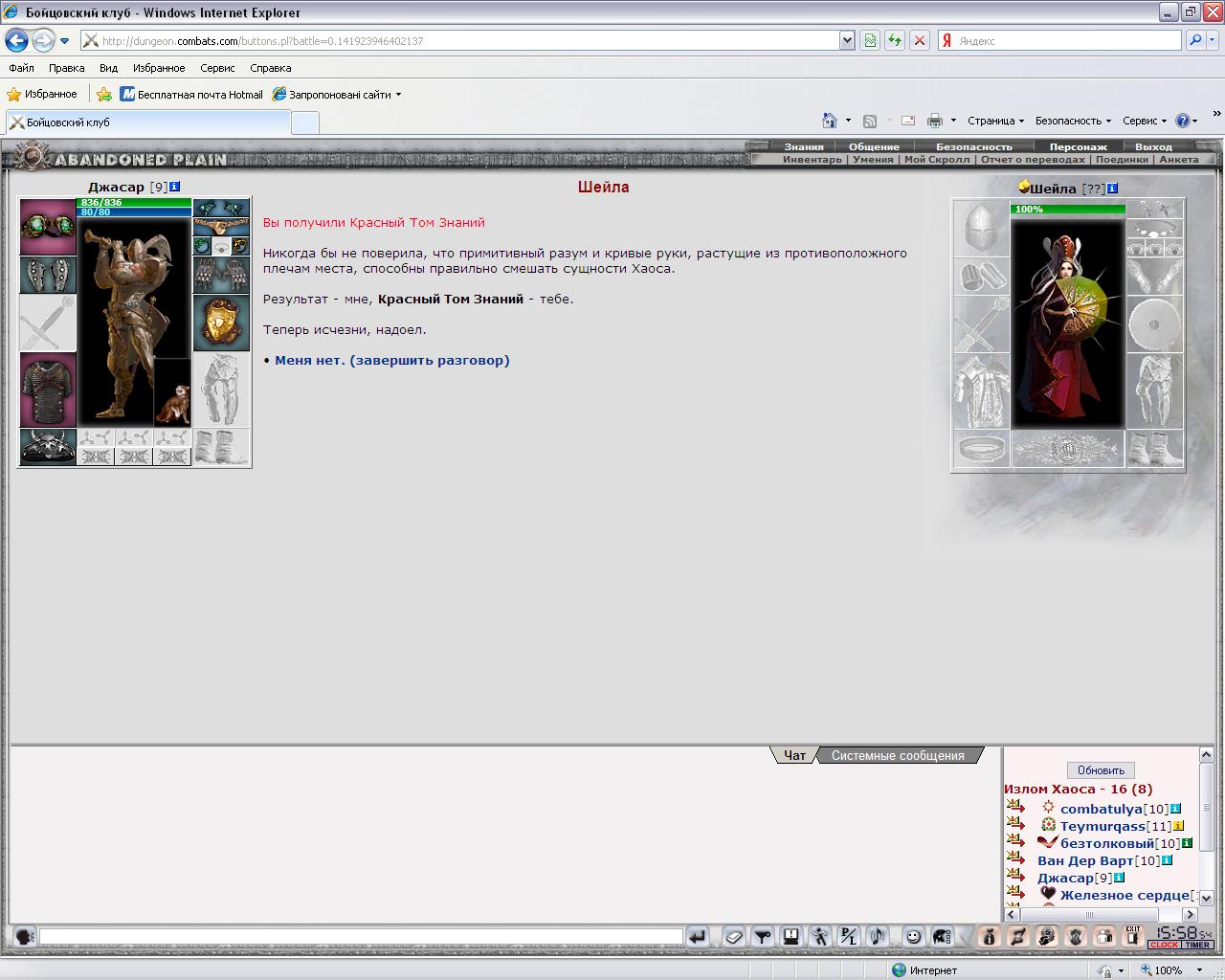1225x980 pixels.
Task: Expand the Страница command bar dropdown
Action: (995, 121)
